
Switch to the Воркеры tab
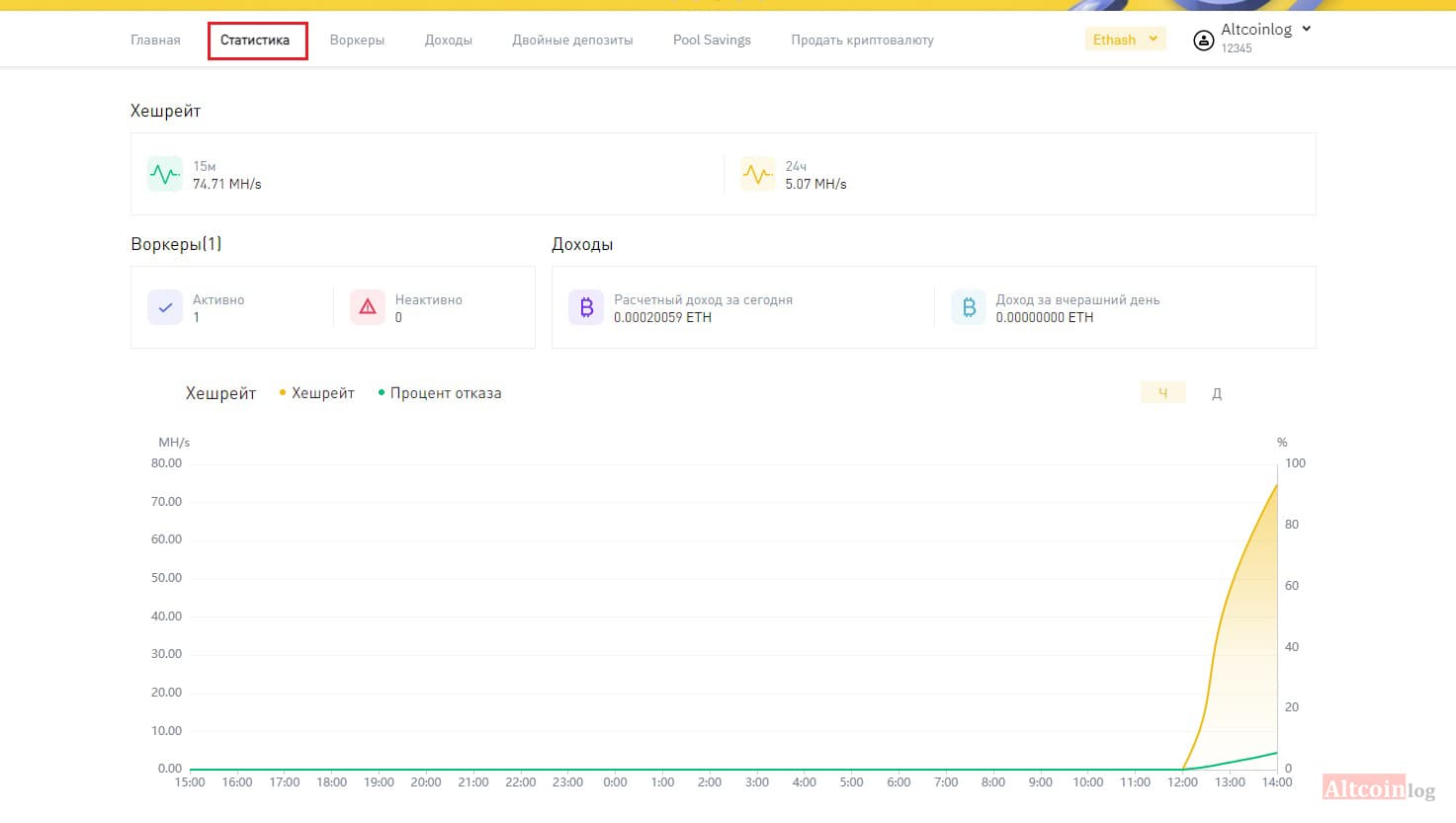(357, 41)
